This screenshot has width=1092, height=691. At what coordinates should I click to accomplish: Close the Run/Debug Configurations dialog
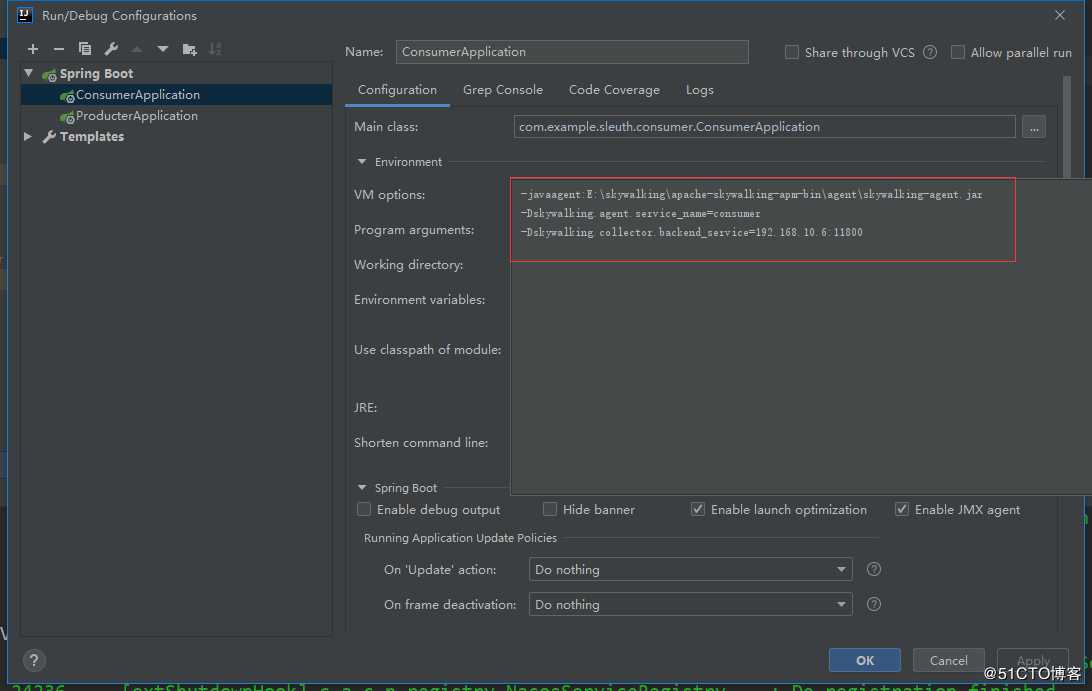(x=1059, y=15)
